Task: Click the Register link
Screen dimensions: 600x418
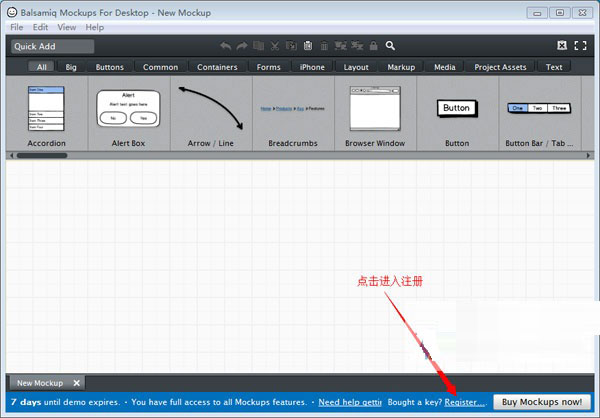Action: 465,402
